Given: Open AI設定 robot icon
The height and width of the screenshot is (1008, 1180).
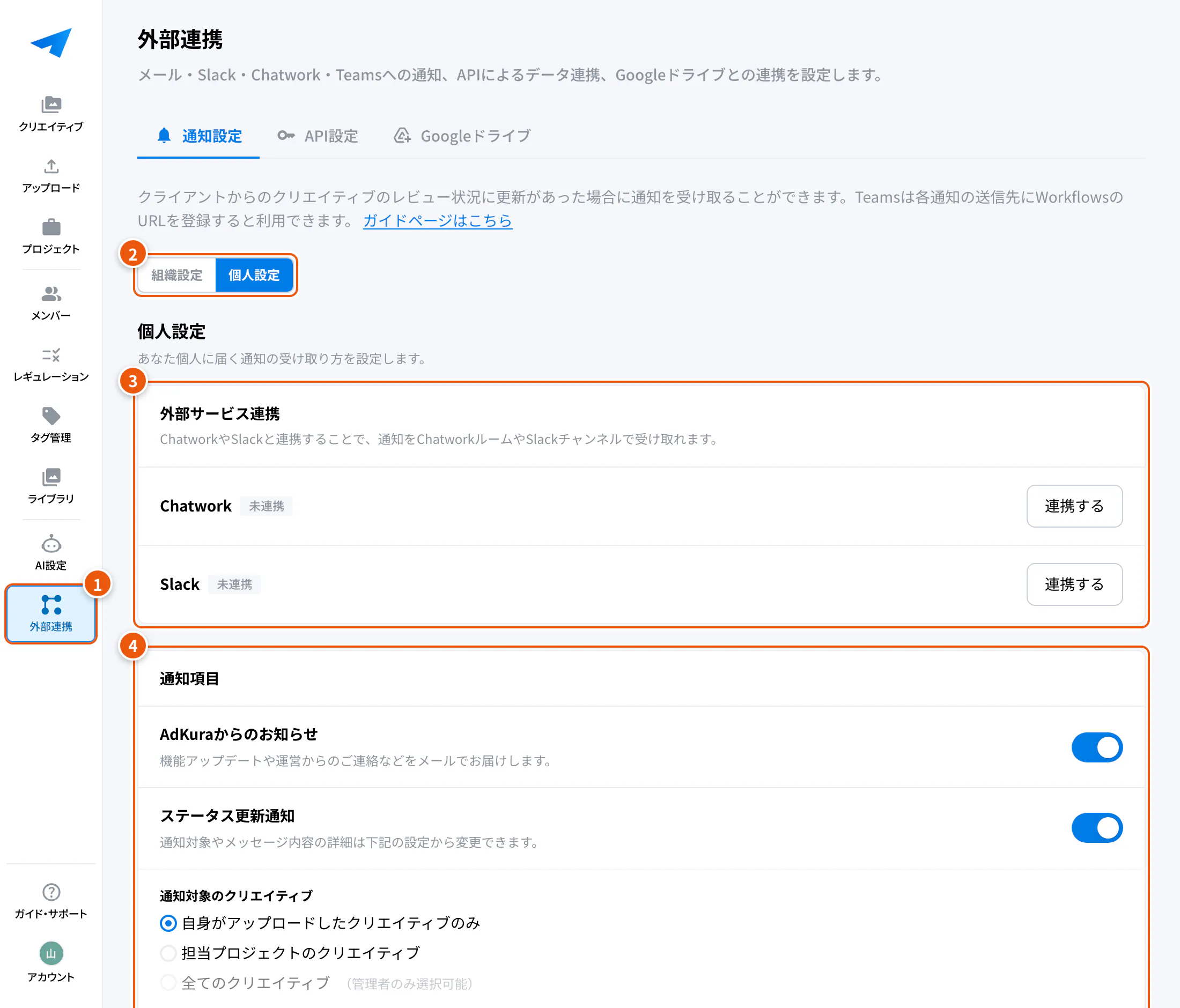Looking at the screenshot, I should 50,544.
